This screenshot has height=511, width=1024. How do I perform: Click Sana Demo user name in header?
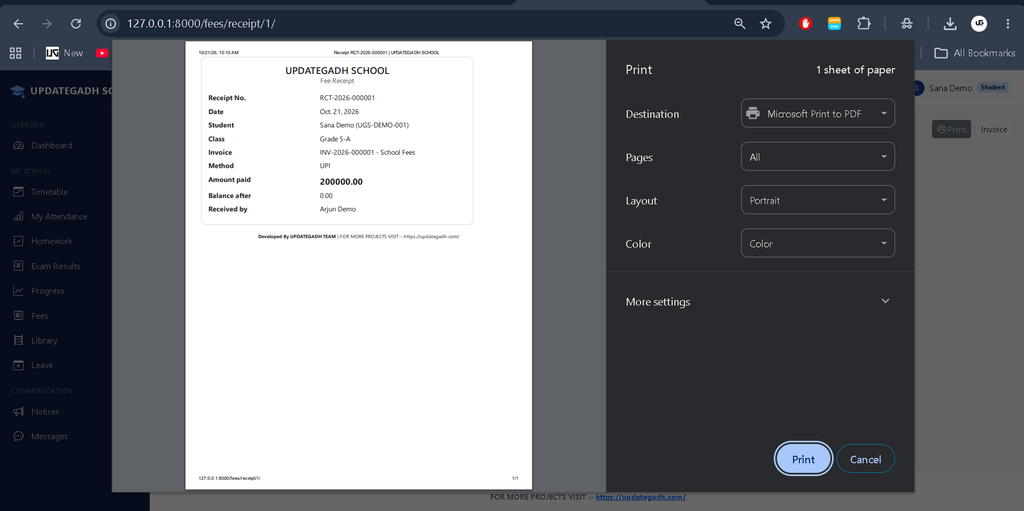coord(950,88)
